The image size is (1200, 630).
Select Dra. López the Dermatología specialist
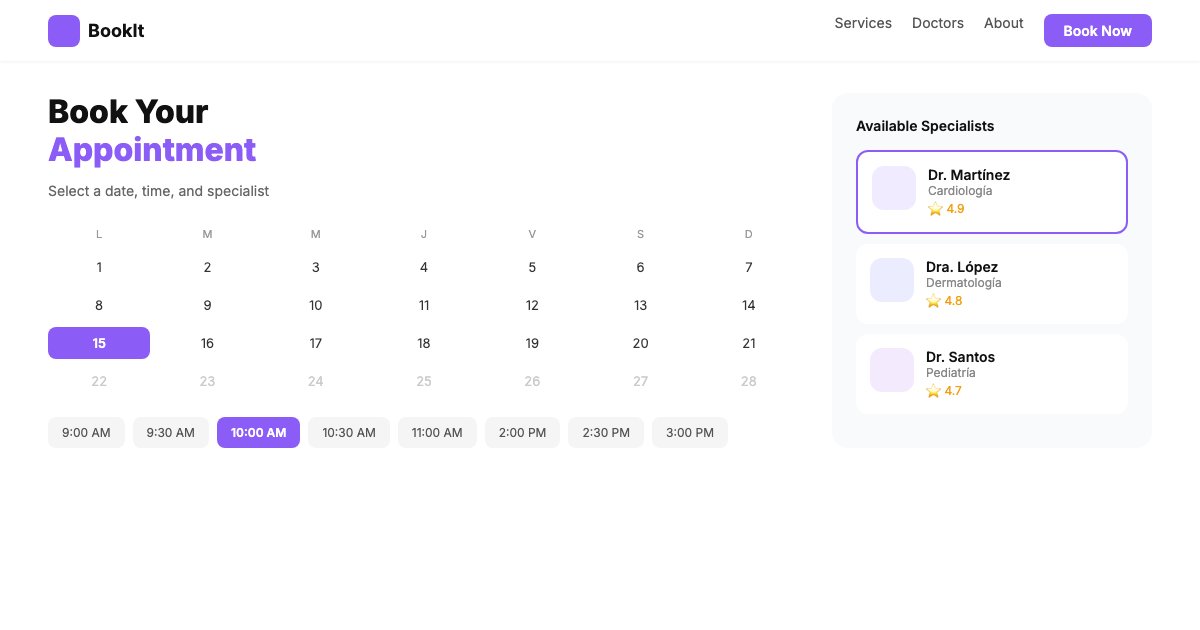click(991, 283)
